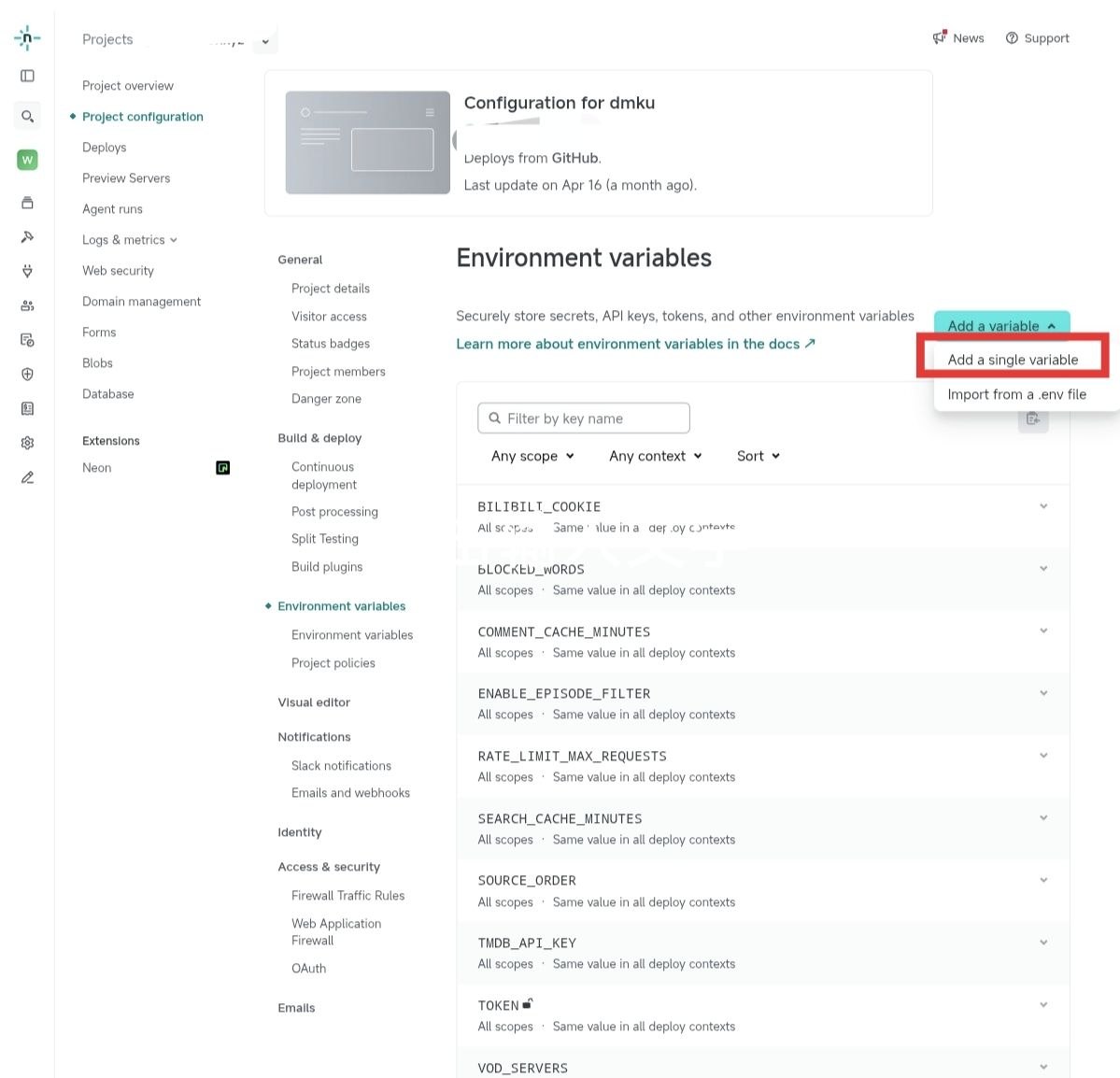Image resolution: width=1120 pixels, height=1078 pixels.
Task: Open Firewall Traffic Rules link
Action: click(x=347, y=896)
